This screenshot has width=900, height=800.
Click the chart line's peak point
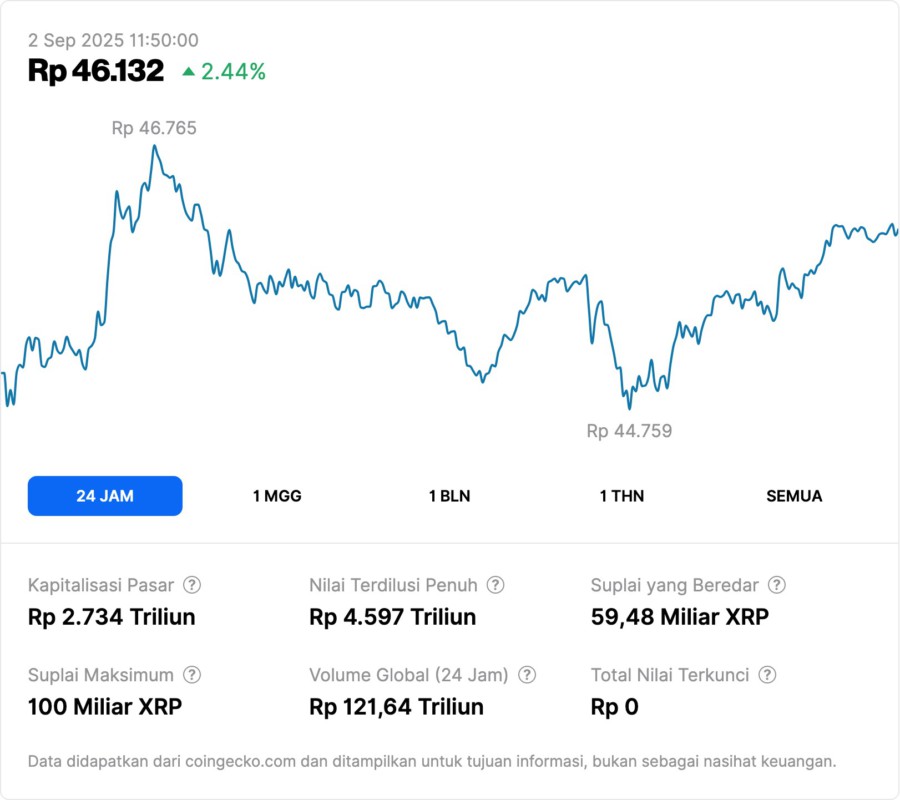pos(154,146)
